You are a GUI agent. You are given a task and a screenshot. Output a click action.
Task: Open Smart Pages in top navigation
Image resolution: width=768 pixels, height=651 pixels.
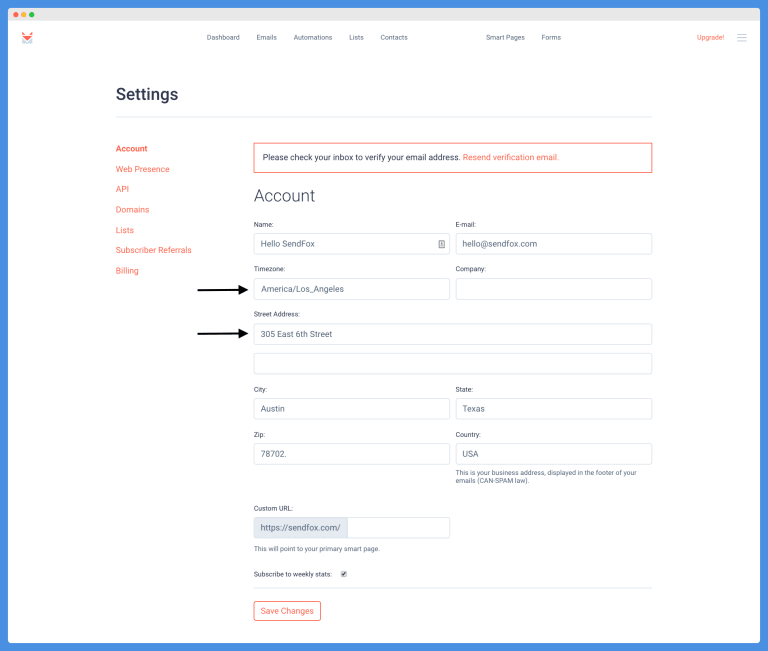(505, 37)
